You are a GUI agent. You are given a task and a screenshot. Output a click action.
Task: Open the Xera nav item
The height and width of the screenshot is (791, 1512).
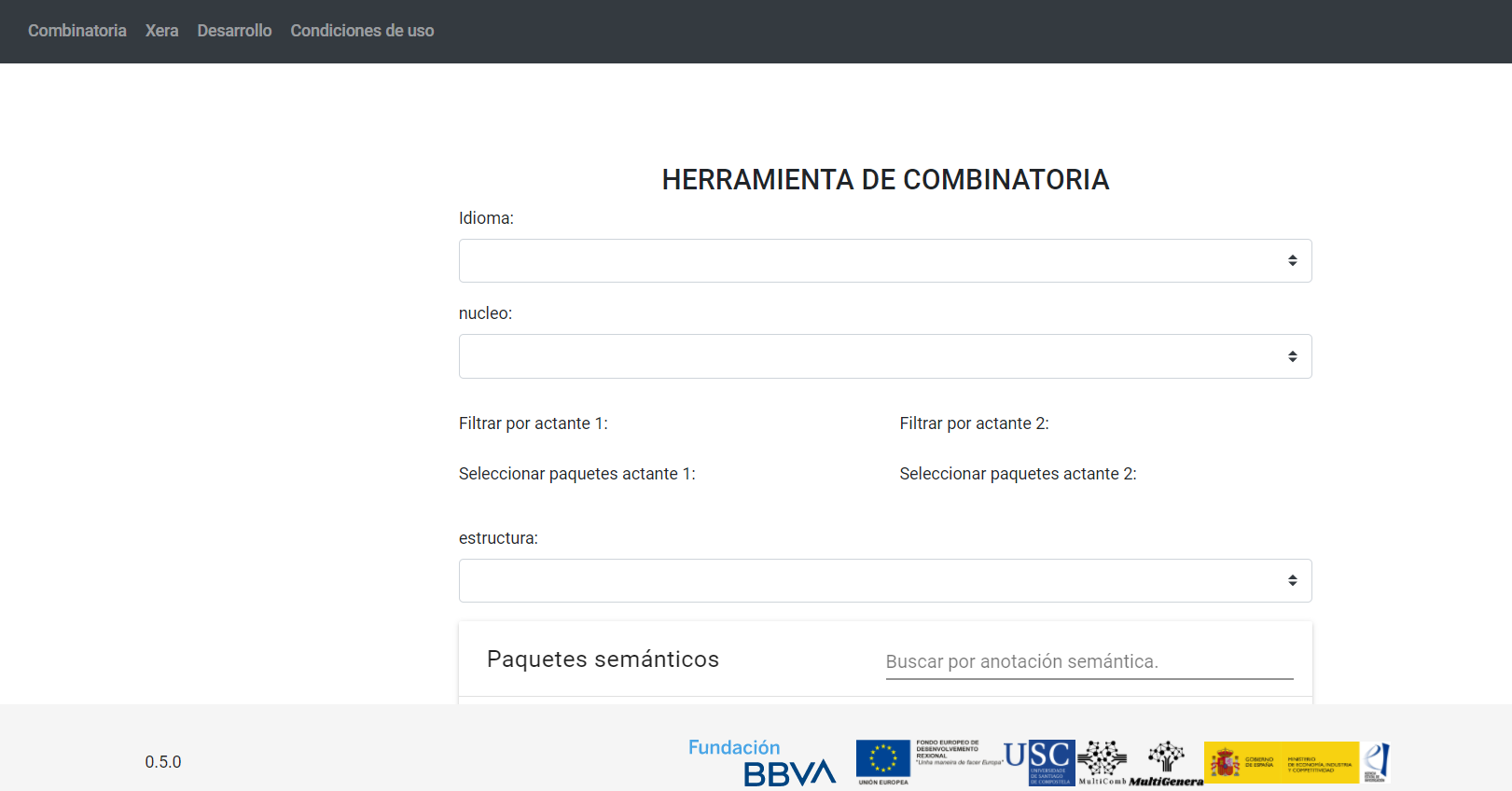[161, 31]
